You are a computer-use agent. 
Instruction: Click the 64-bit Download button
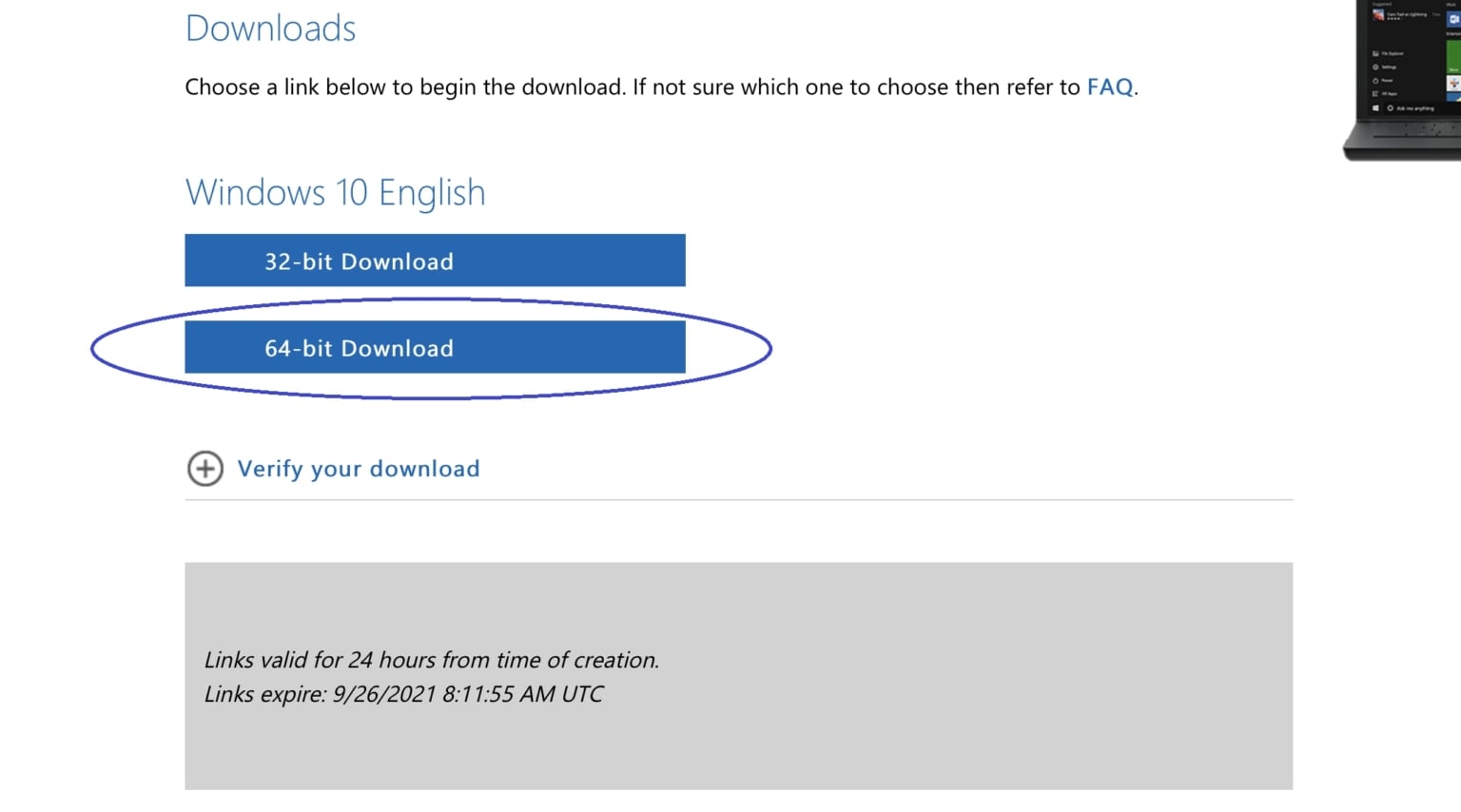435,347
